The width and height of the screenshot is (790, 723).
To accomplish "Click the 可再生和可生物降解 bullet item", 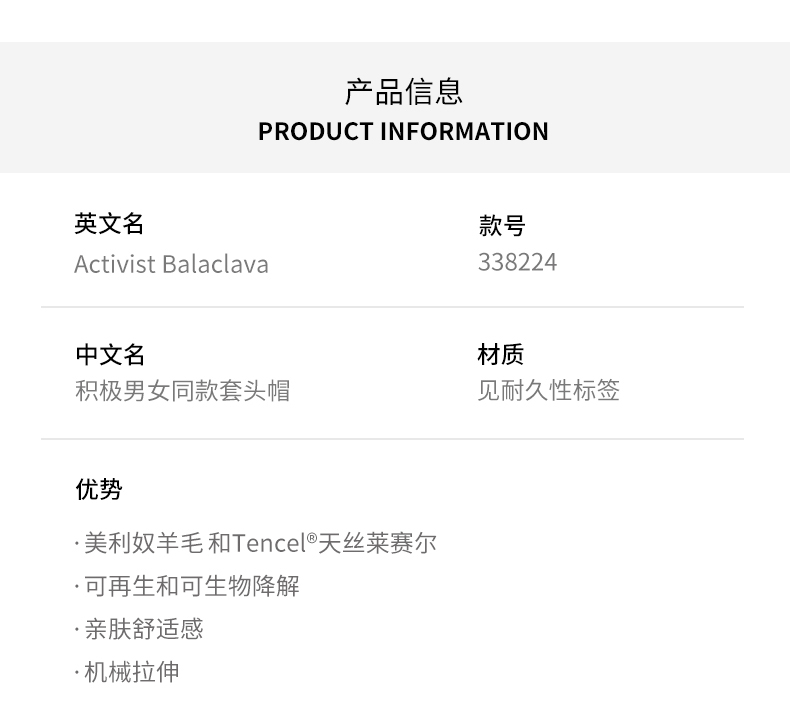I will (191, 586).
